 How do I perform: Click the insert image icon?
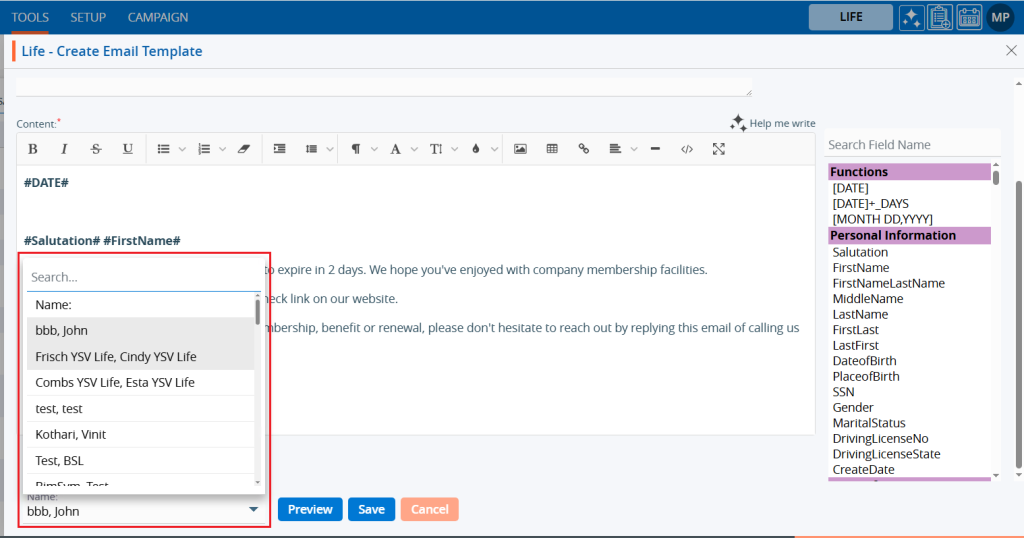[x=520, y=149]
